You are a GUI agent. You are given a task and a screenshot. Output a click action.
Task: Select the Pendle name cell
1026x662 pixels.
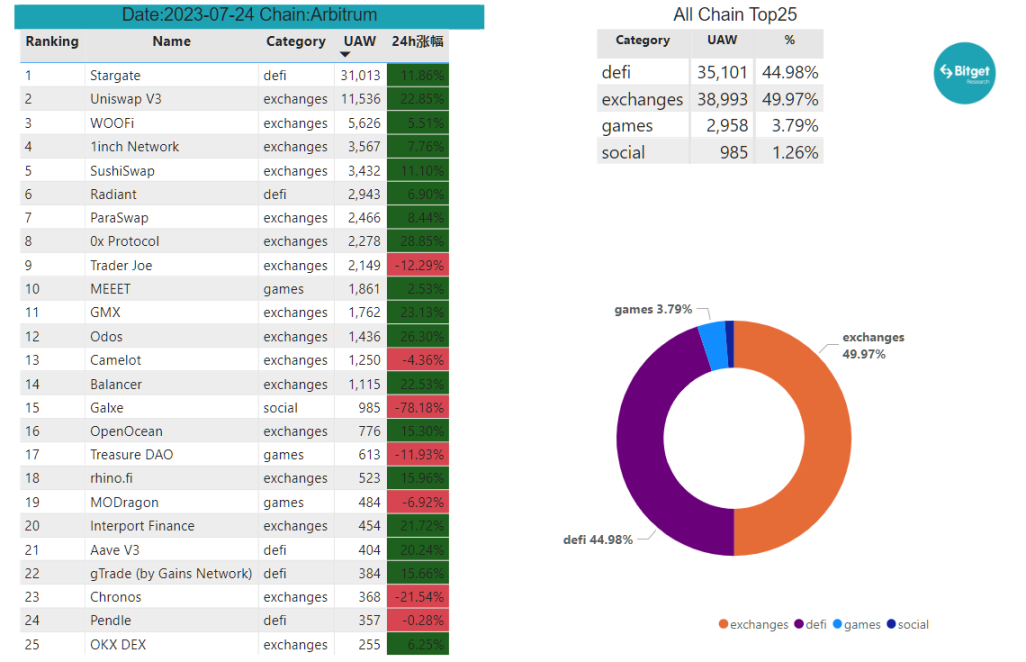point(111,621)
